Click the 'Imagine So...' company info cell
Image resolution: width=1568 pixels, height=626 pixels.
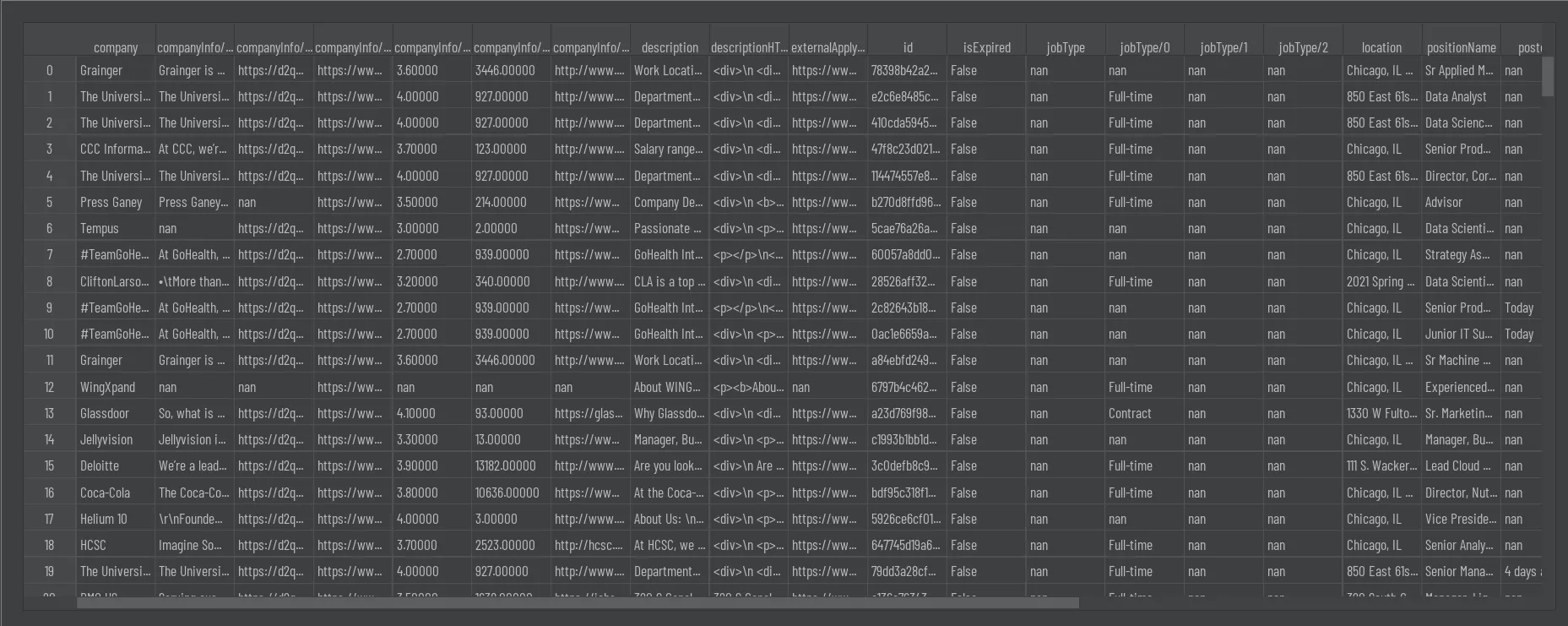pyautogui.click(x=195, y=545)
